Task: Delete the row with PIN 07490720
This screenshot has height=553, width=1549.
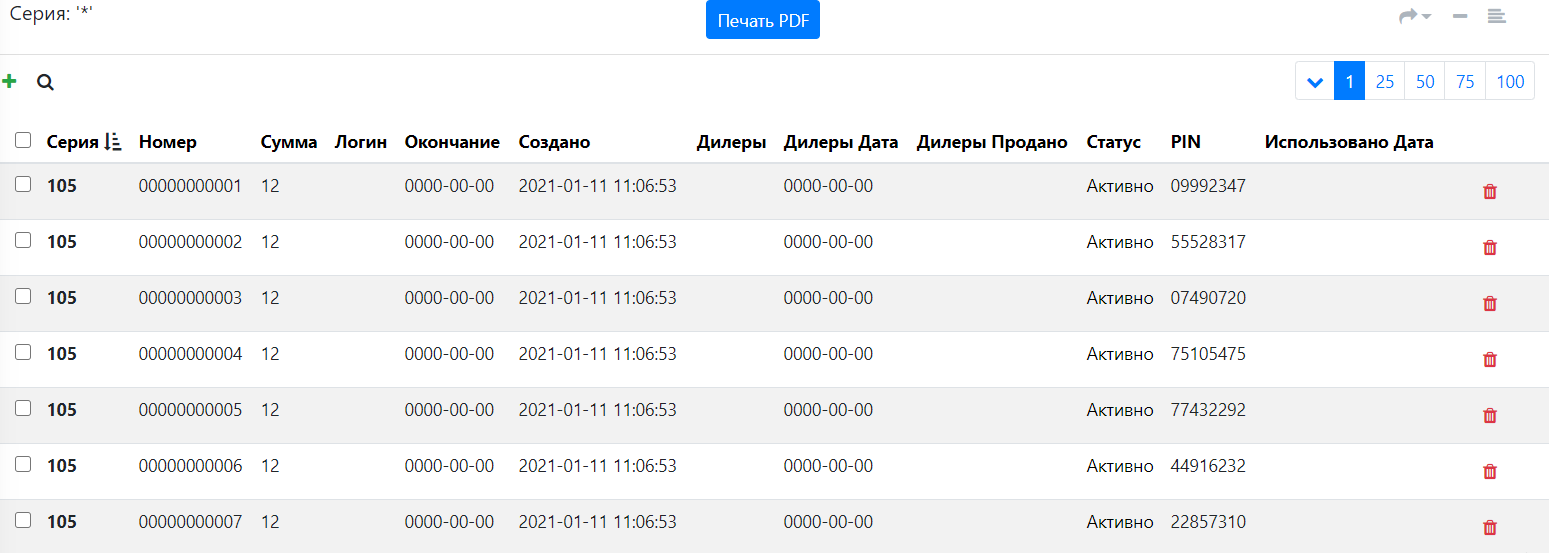Action: click(x=1489, y=304)
